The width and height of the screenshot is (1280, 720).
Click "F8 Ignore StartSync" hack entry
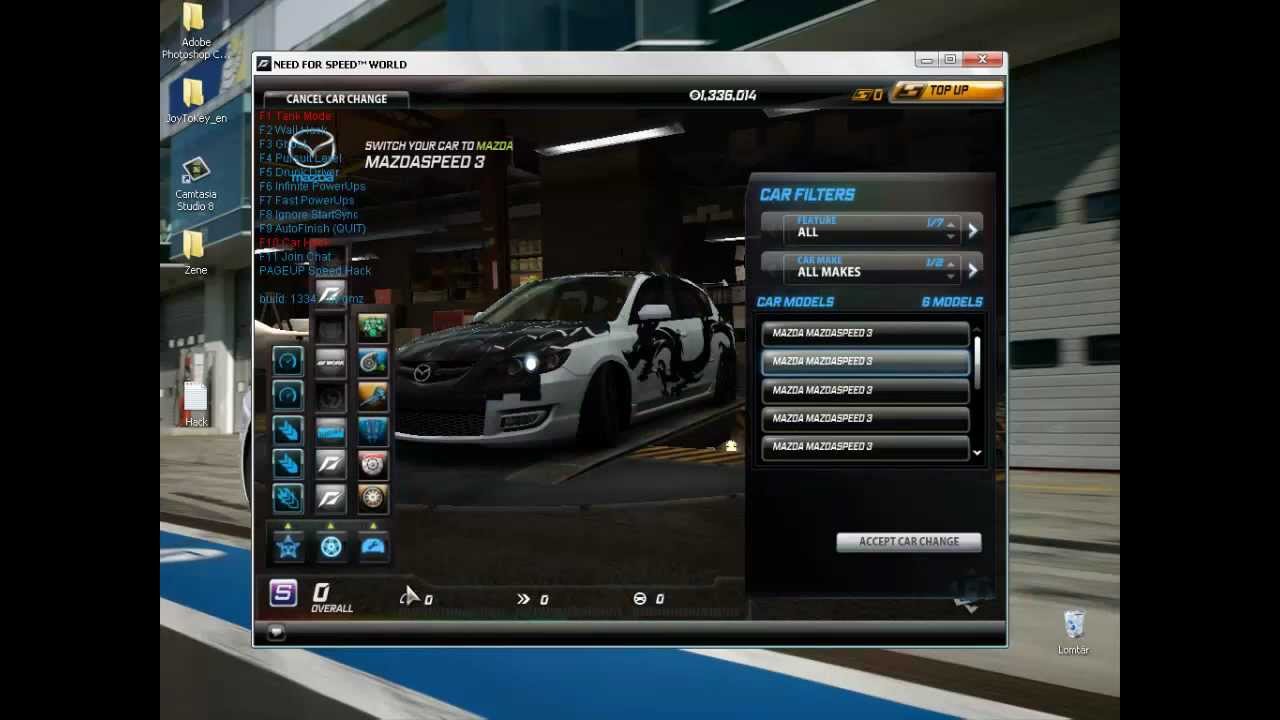pos(308,214)
